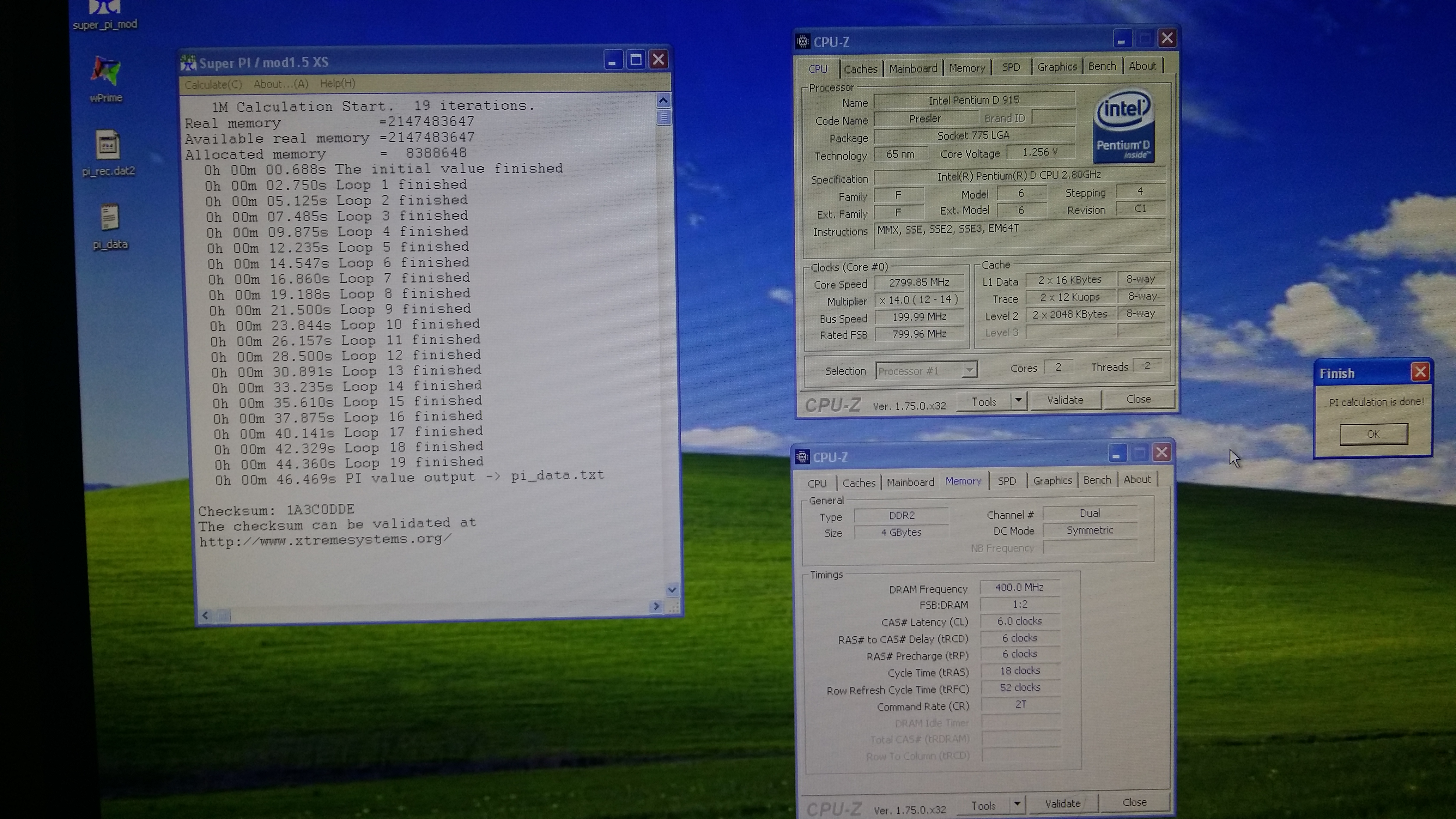Expand Tools dropdown arrow in lower CPU-Z
The image size is (1456, 819).
1017,804
